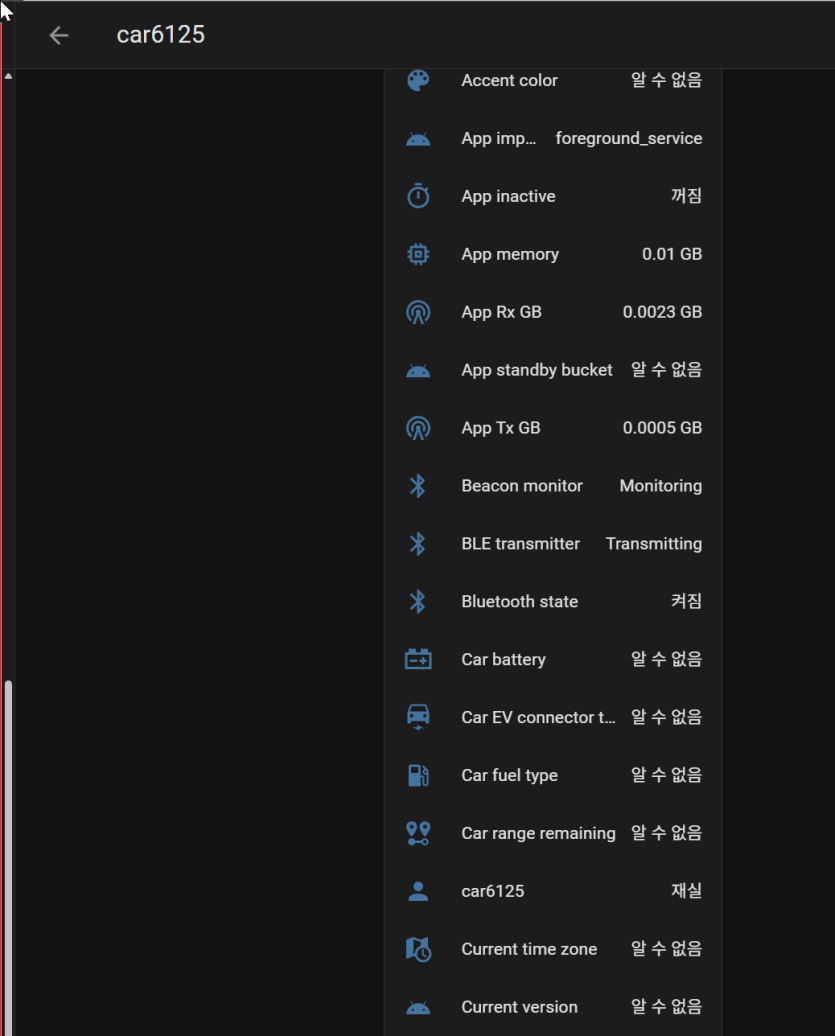Open the Car EV connector type entry
Viewport: 835px width, 1036px height.
(x=553, y=718)
